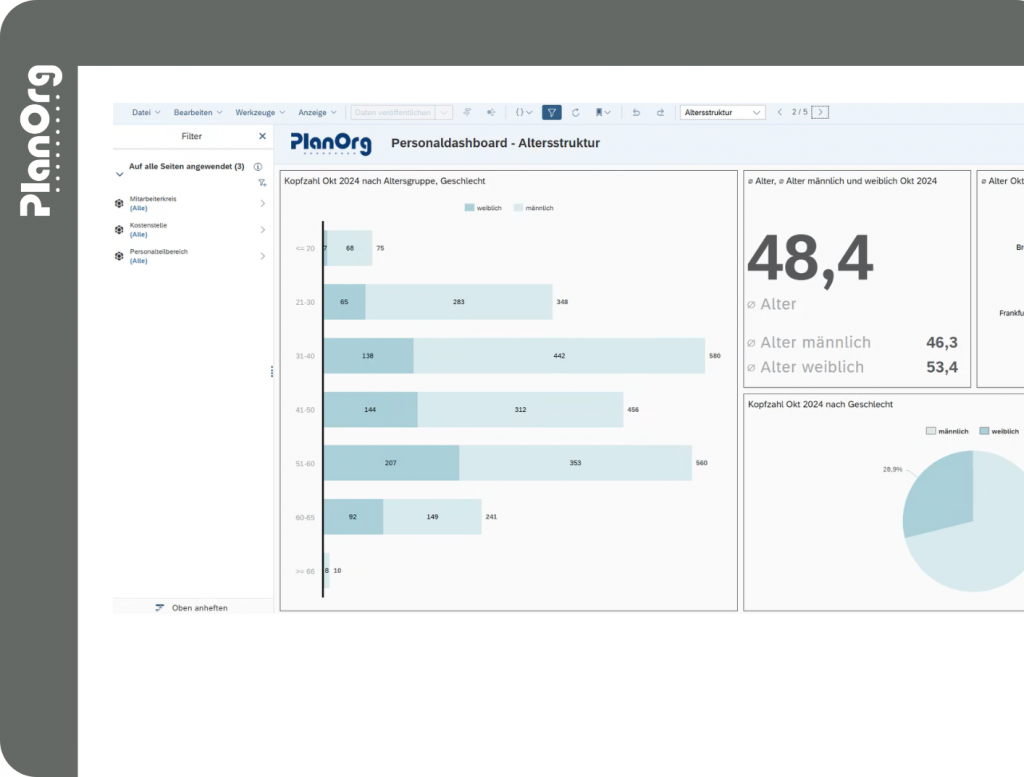The width and height of the screenshot is (1024, 777).
Task: Click the Mitarbeiterkreis dimension cube icon
Action: (119, 204)
